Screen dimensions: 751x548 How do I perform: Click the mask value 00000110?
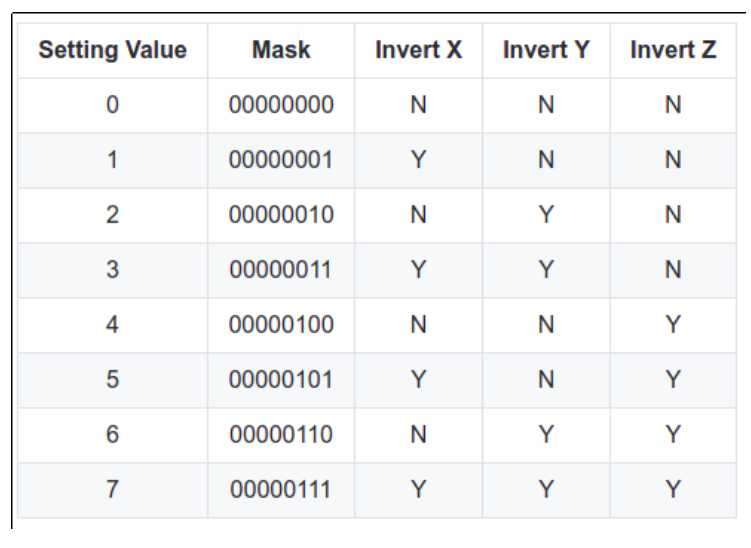281,436
